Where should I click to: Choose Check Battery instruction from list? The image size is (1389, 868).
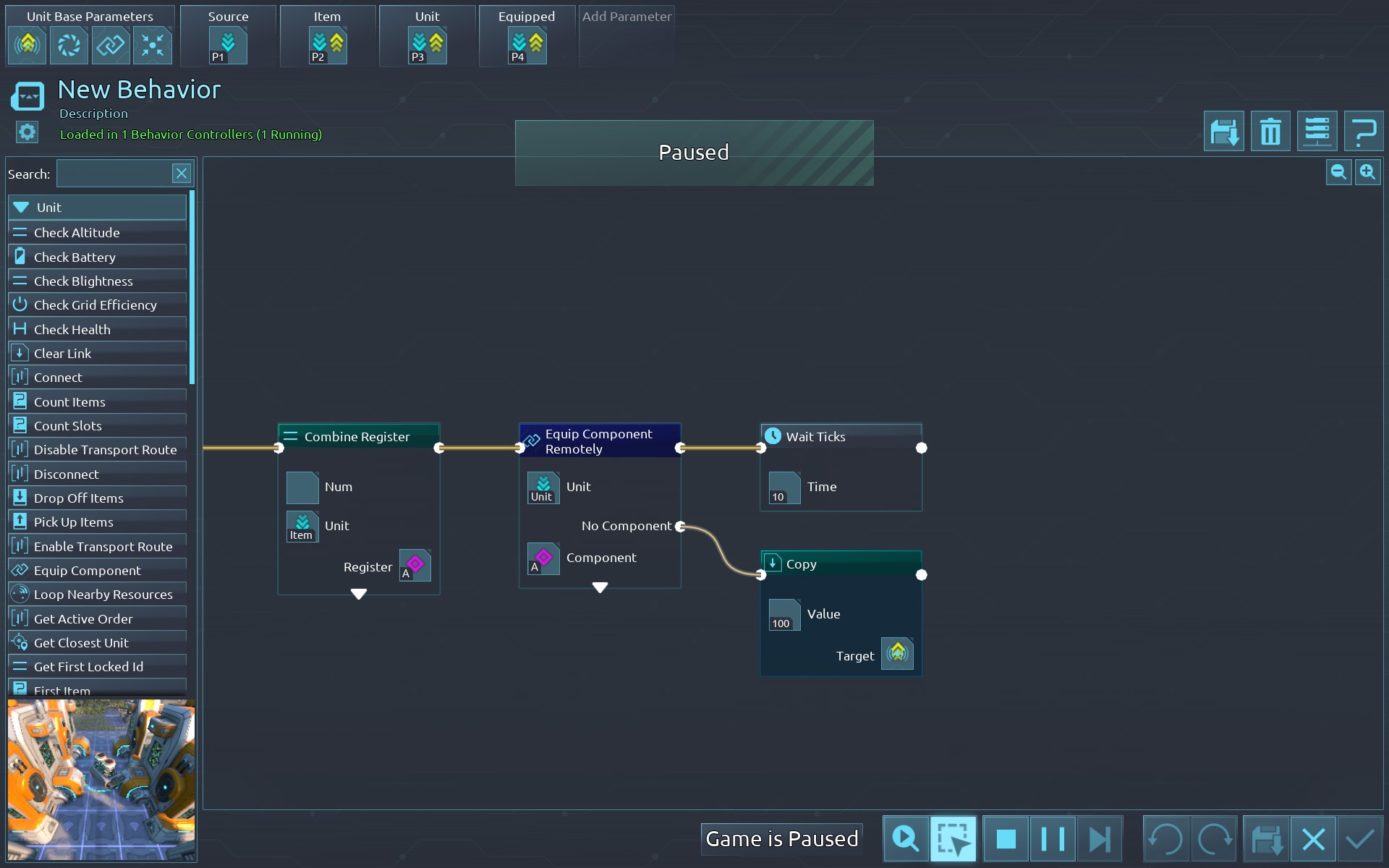[75, 257]
